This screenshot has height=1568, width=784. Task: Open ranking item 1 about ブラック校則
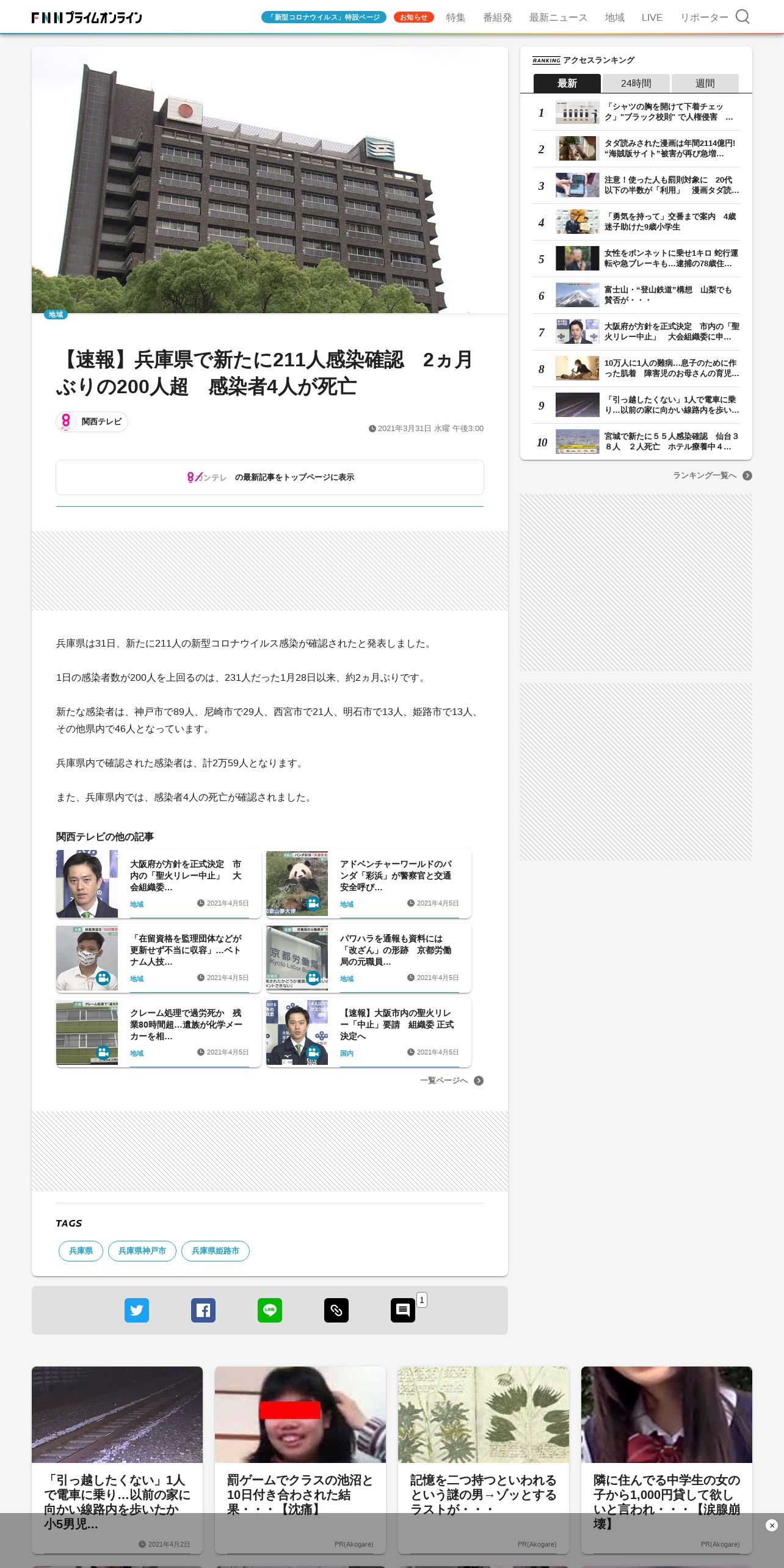pos(636,112)
